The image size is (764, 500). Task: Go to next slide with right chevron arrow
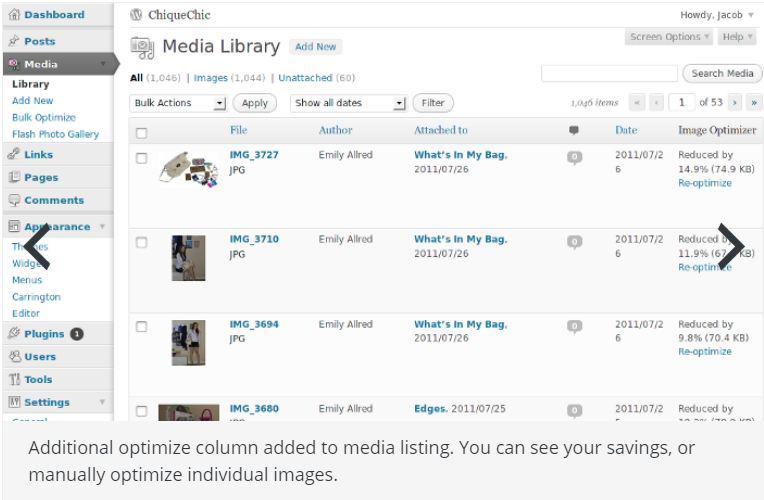[x=731, y=247]
